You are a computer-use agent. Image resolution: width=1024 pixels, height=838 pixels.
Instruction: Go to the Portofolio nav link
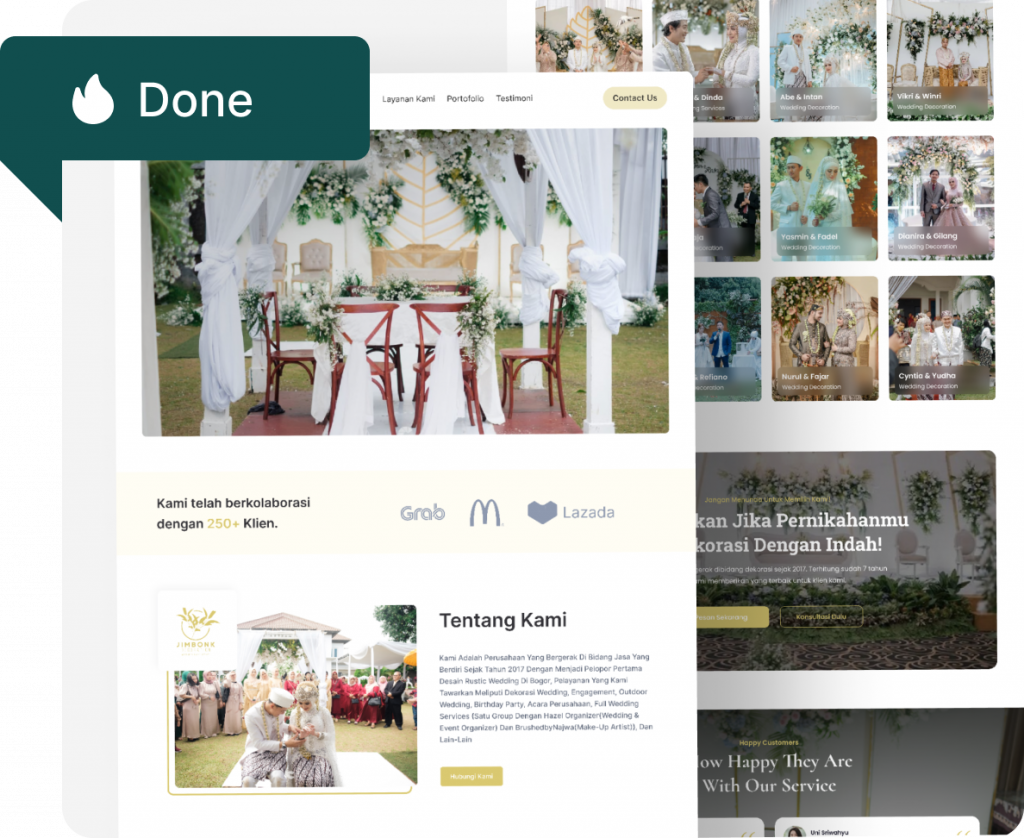[x=465, y=98]
